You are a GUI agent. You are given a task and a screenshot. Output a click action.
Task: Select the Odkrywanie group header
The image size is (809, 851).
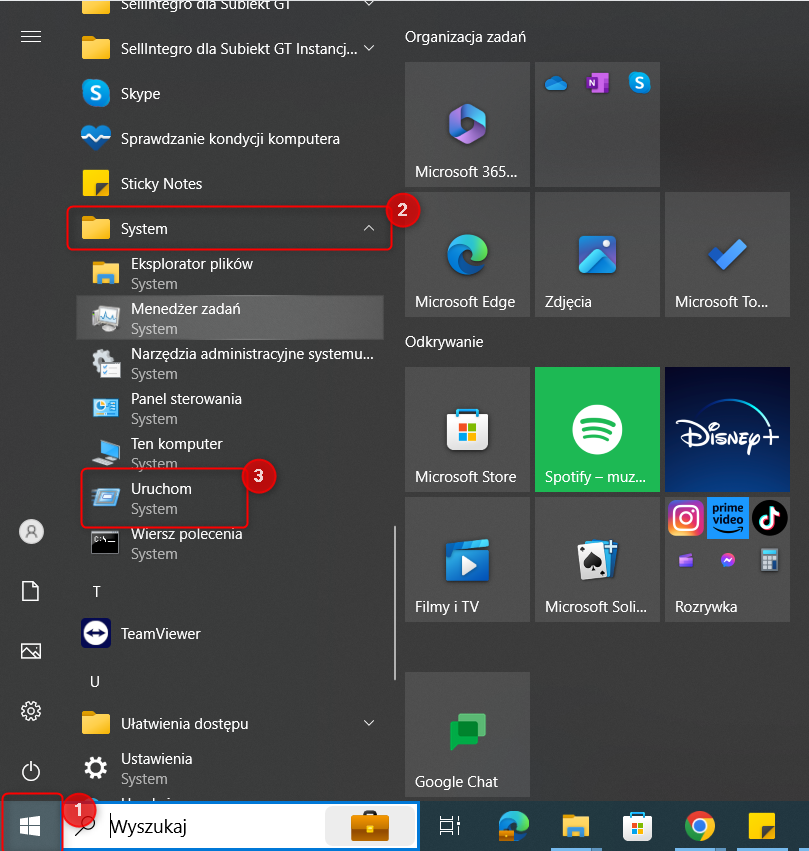444,342
